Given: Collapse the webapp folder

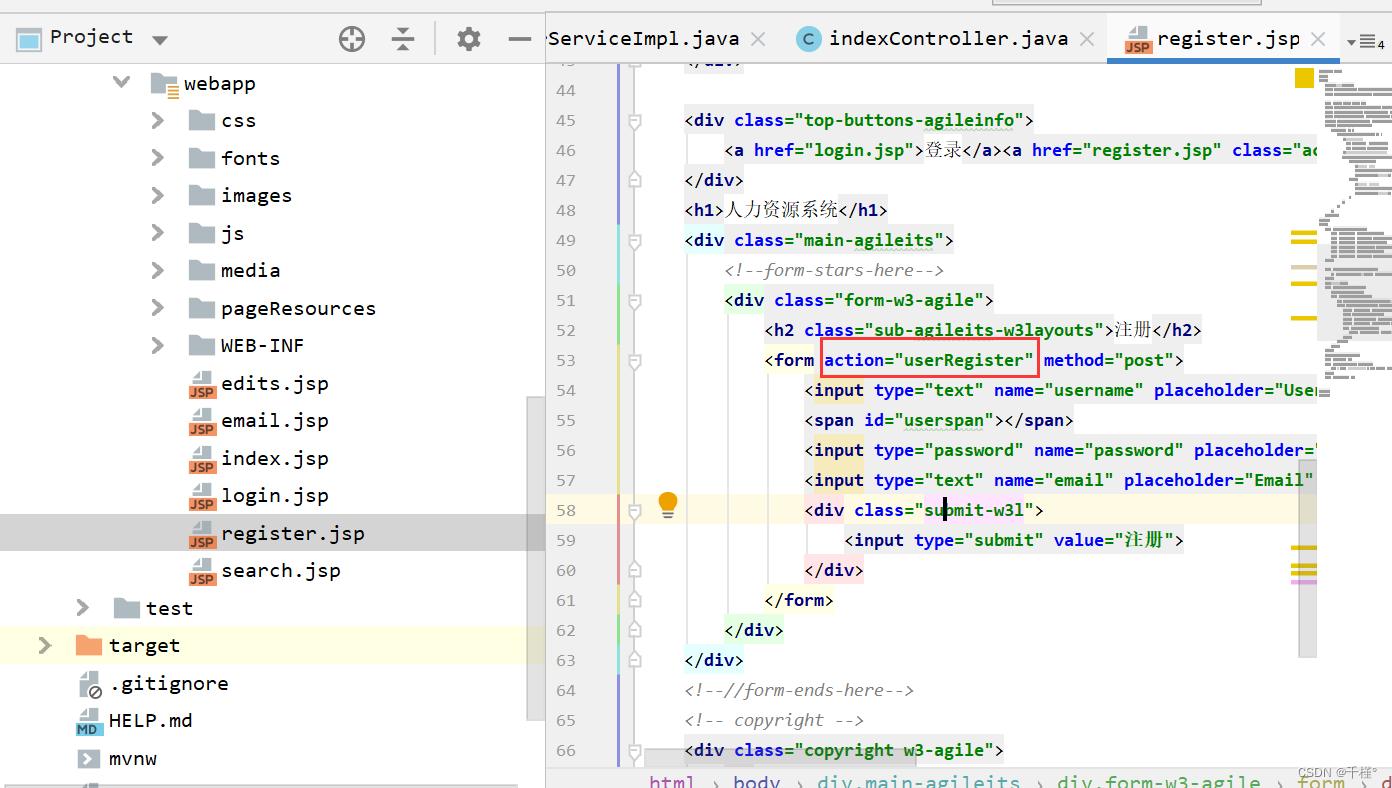Looking at the screenshot, I should click(x=121, y=82).
